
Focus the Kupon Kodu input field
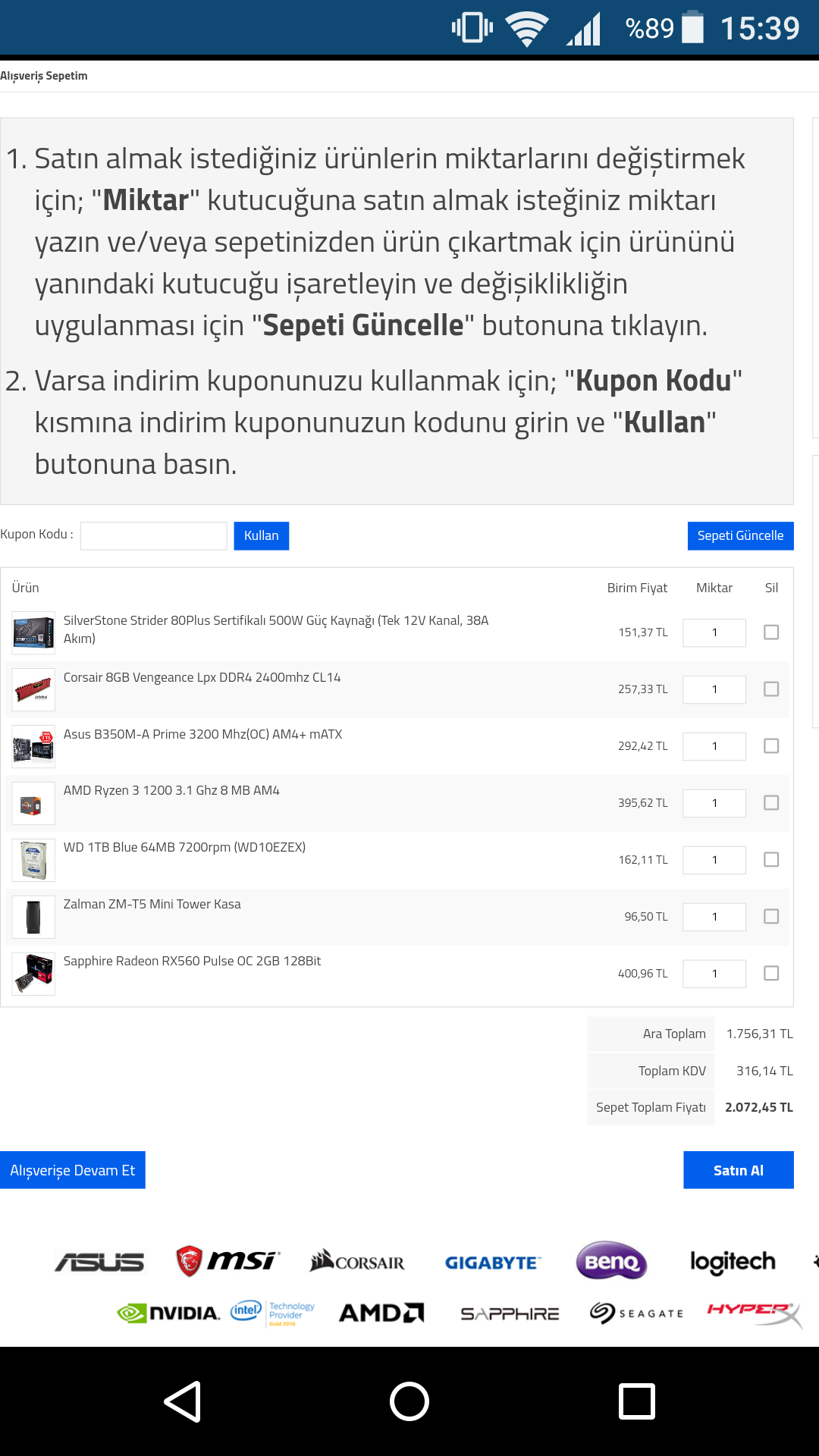[154, 535]
